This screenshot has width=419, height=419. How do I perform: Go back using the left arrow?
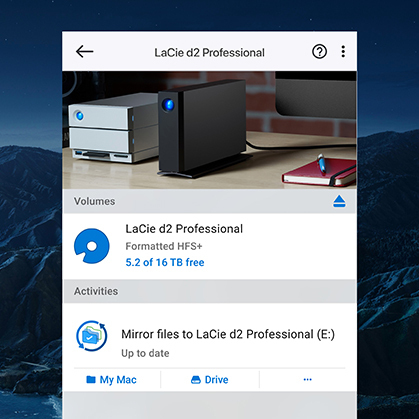(x=84, y=52)
